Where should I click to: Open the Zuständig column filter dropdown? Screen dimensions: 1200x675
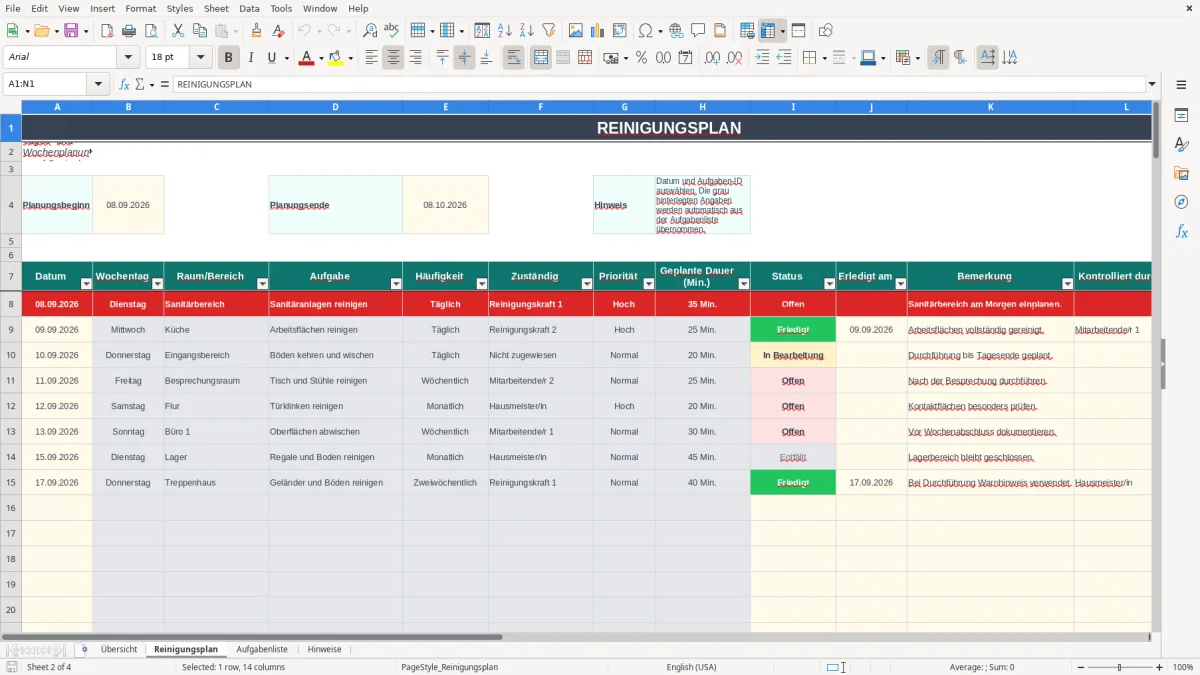click(587, 284)
